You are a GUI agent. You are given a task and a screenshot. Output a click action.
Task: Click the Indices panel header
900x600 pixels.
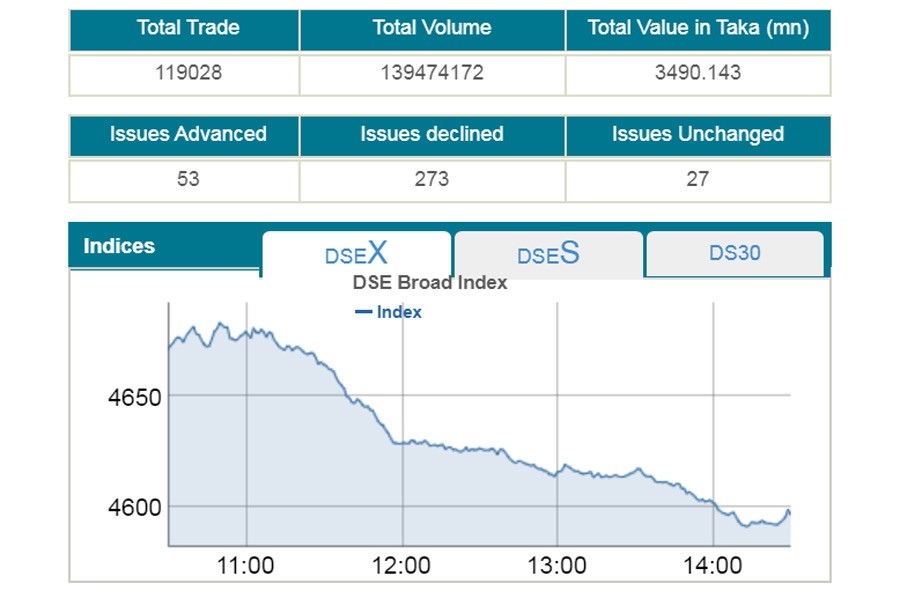119,246
